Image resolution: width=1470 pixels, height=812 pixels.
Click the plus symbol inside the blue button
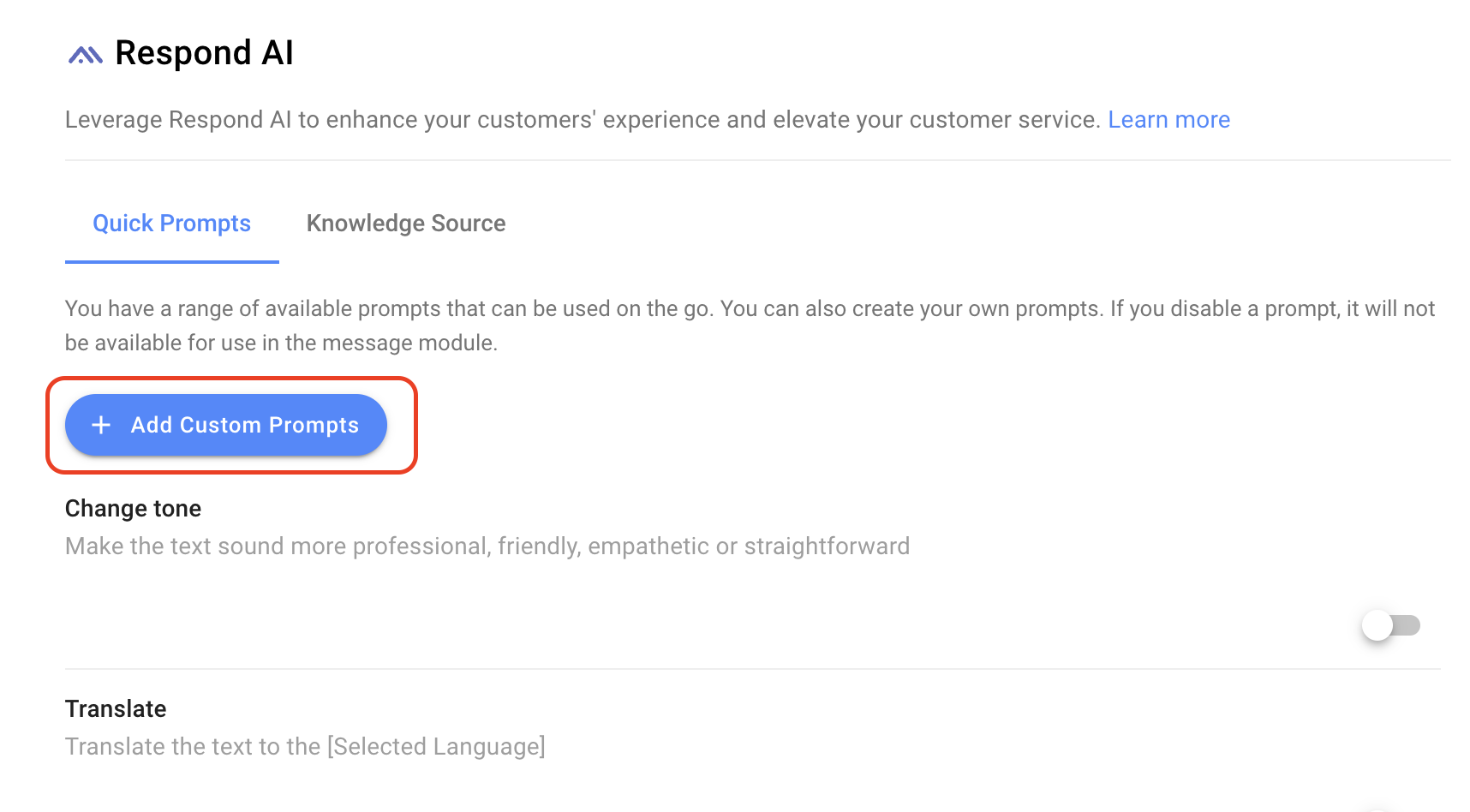pyautogui.click(x=100, y=425)
